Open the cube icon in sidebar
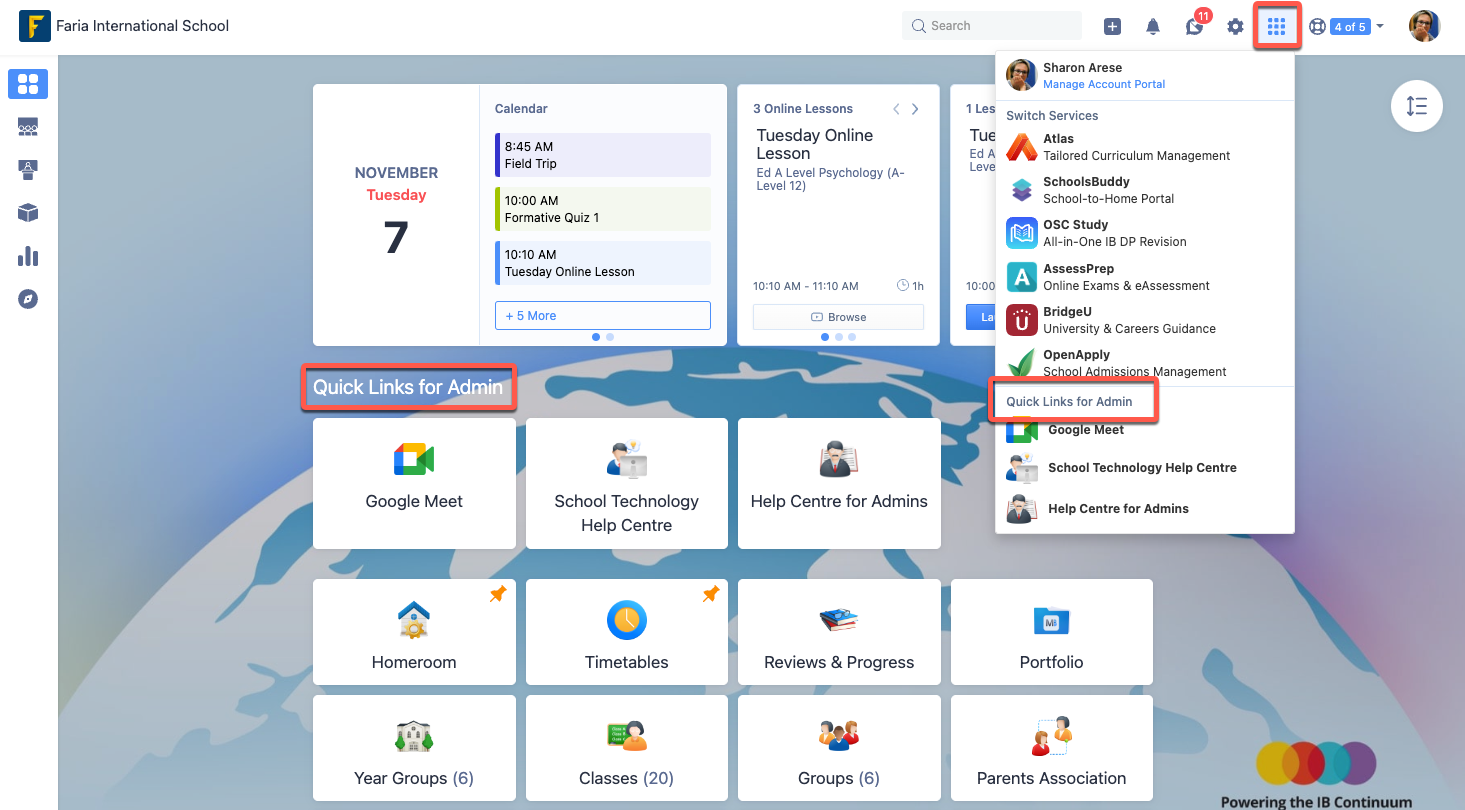The image size is (1465, 810). coord(28,212)
